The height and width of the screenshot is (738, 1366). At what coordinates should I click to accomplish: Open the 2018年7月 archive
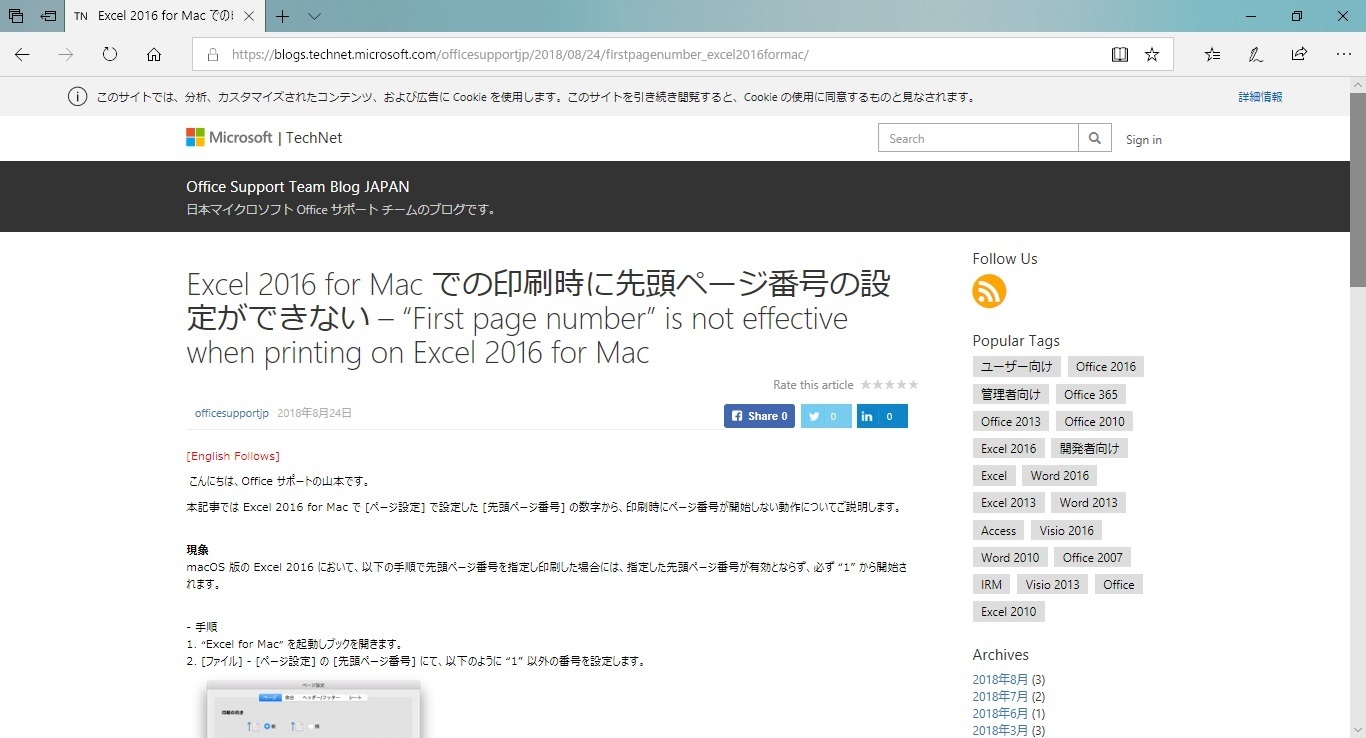[1000, 696]
